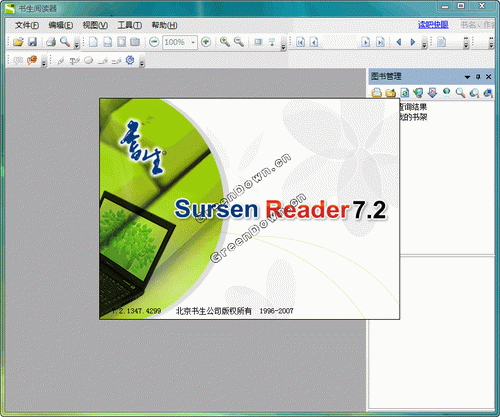500x417 pixels.
Task: Click the magnifier search icon in 图书管理 toolbar
Action: [x=460, y=93]
